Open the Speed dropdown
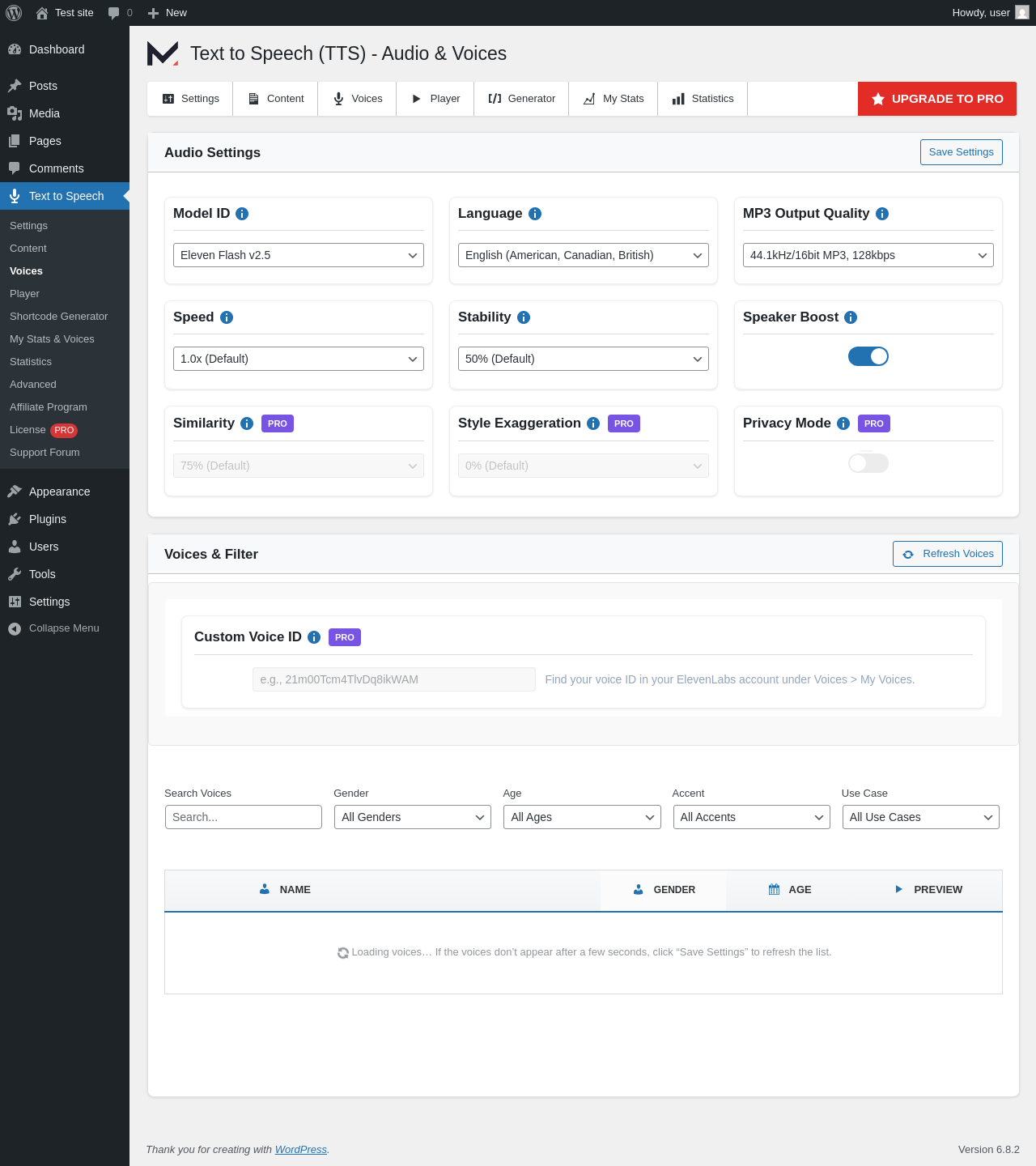This screenshot has width=1036, height=1166. click(299, 359)
